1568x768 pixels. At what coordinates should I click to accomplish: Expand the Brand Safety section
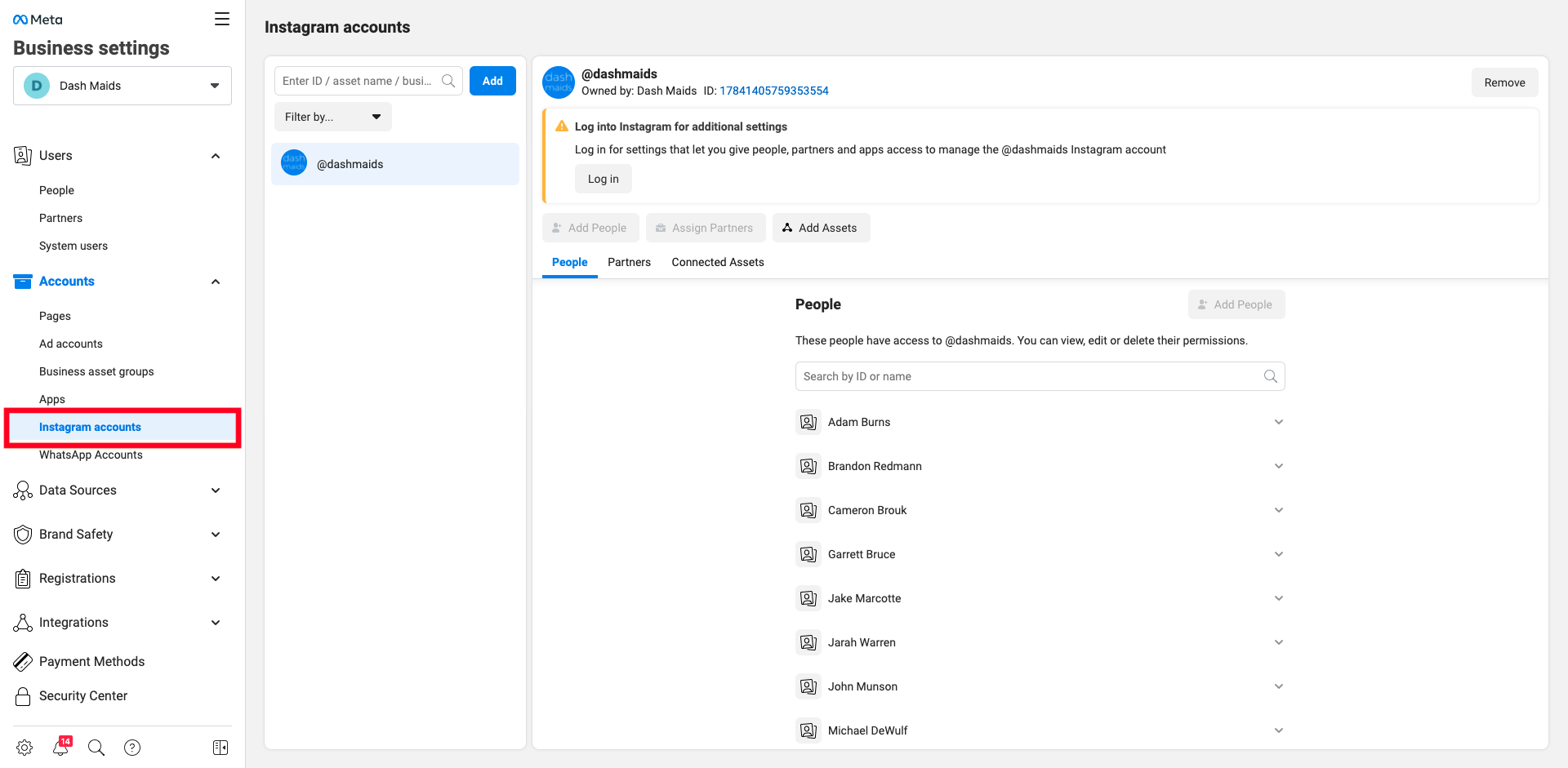[216, 535]
